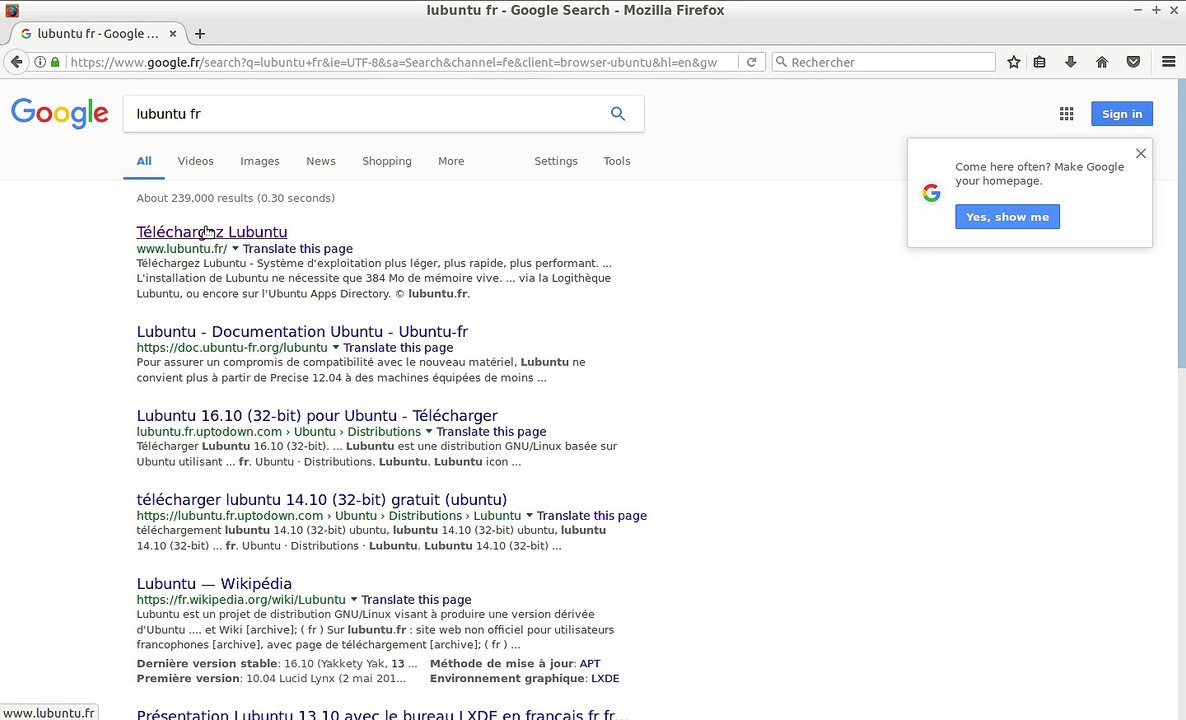The height and width of the screenshot is (720, 1186).
Task: Open the More search category dropdown
Action: (451, 161)
